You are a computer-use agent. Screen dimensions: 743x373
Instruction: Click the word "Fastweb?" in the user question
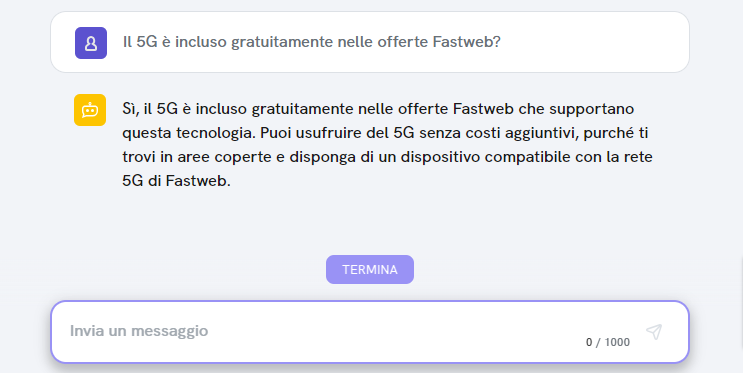point(467,42)
